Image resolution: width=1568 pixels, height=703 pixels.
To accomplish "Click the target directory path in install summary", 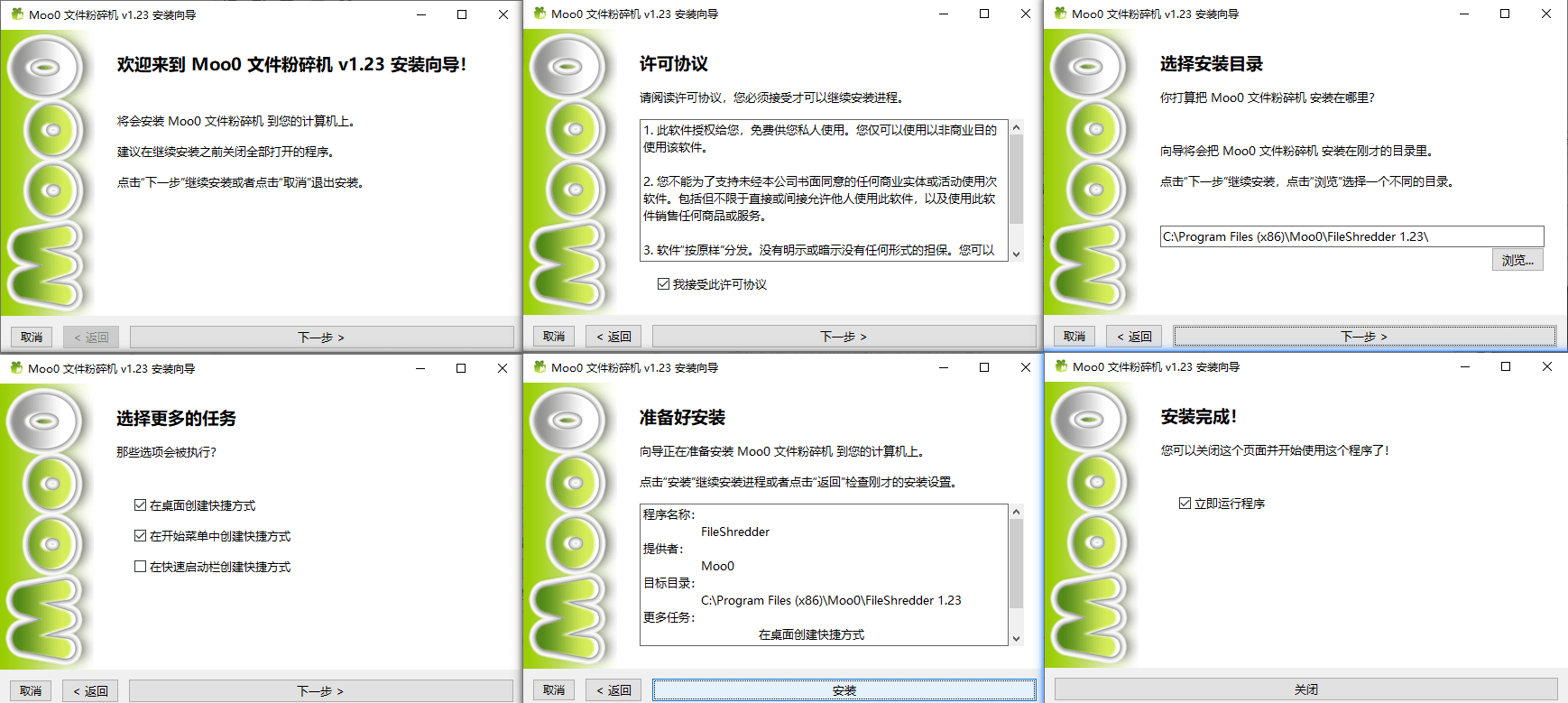I will click(x=831, y=600).
